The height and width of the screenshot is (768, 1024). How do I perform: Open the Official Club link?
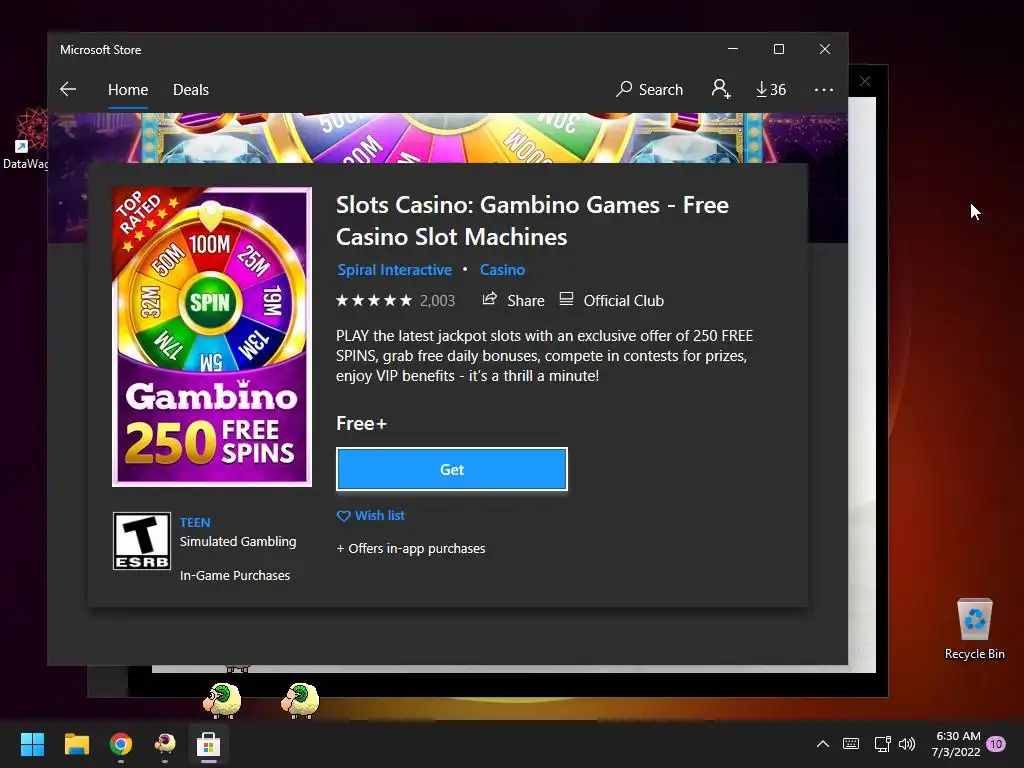pyautogui.click(x=611, y=300)
